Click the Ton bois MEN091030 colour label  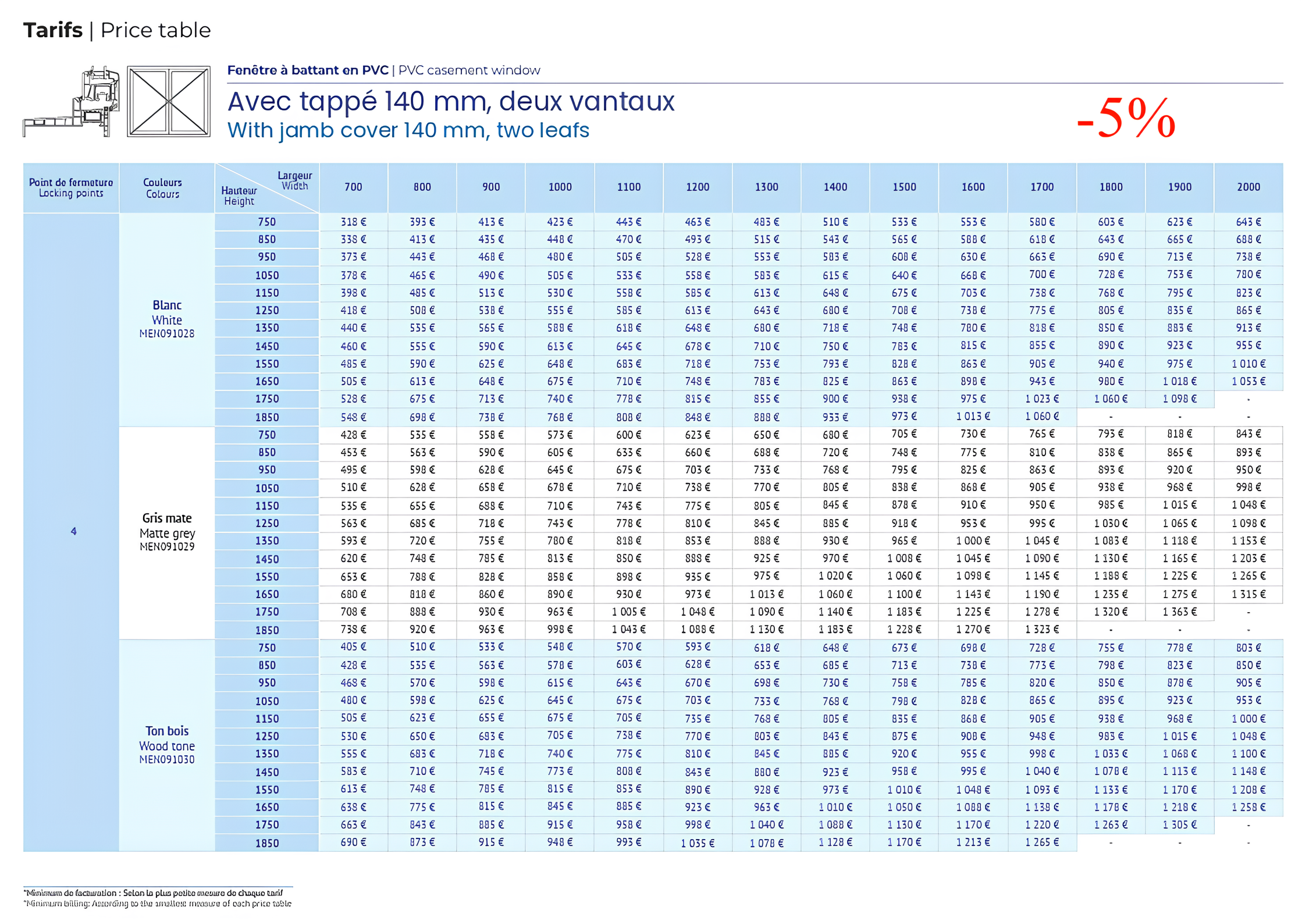coord(167,745)
